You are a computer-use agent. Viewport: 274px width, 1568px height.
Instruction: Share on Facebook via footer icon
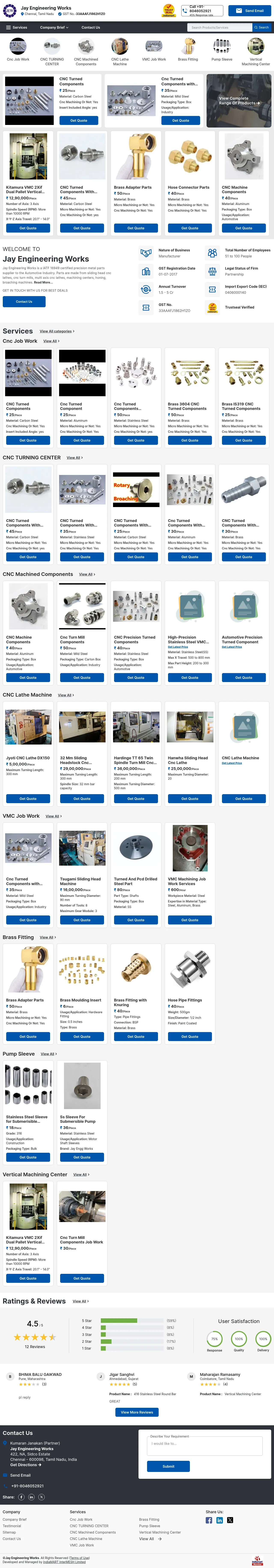click(x=209, y=1520)
